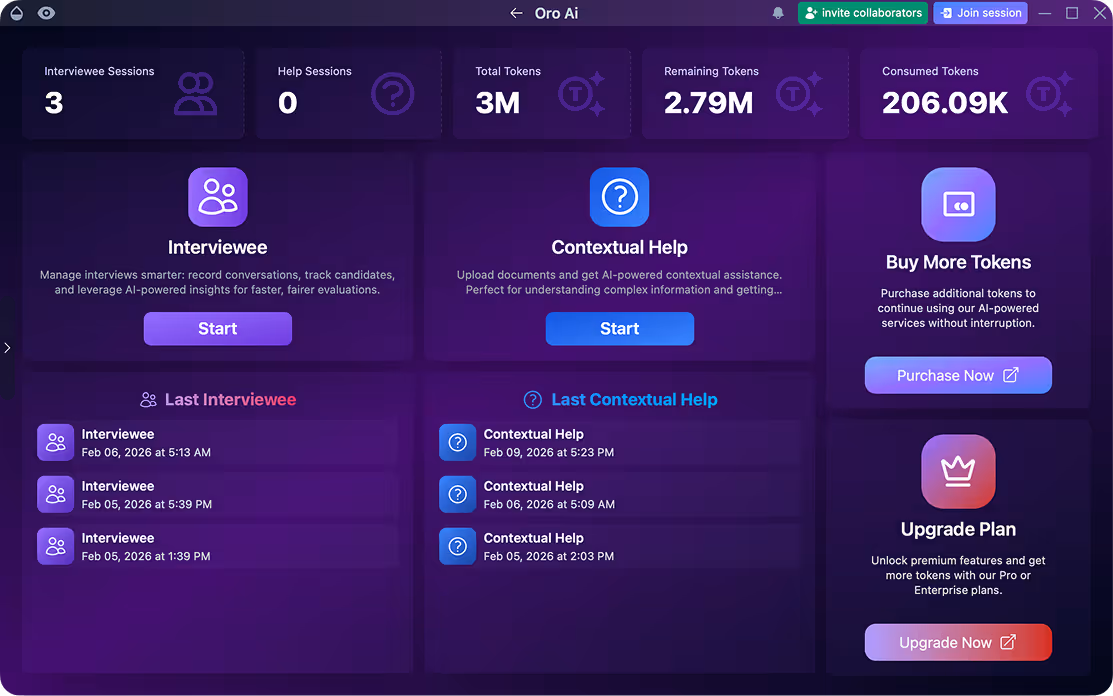Image resolution: width=1113 pixels, height=696 pixels.
Task: Click the large Contextual Help card icon
Action: tap(620, 197)
